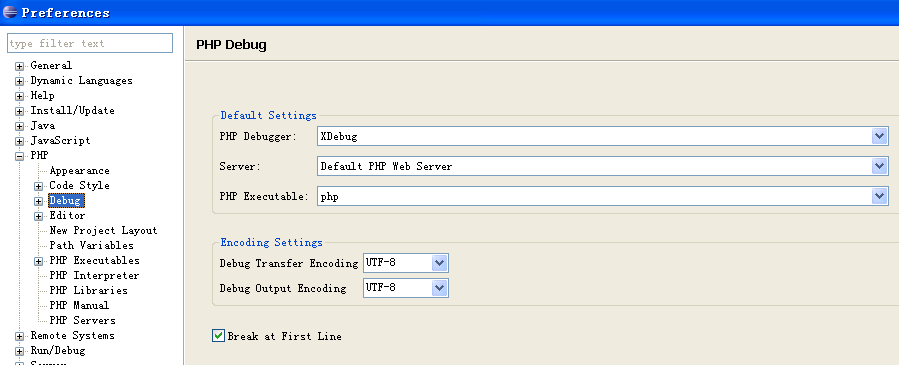Viewport: 899px width, 365px height.
Task: Click the PHP Debugger label
Action: tap(258, 136)
